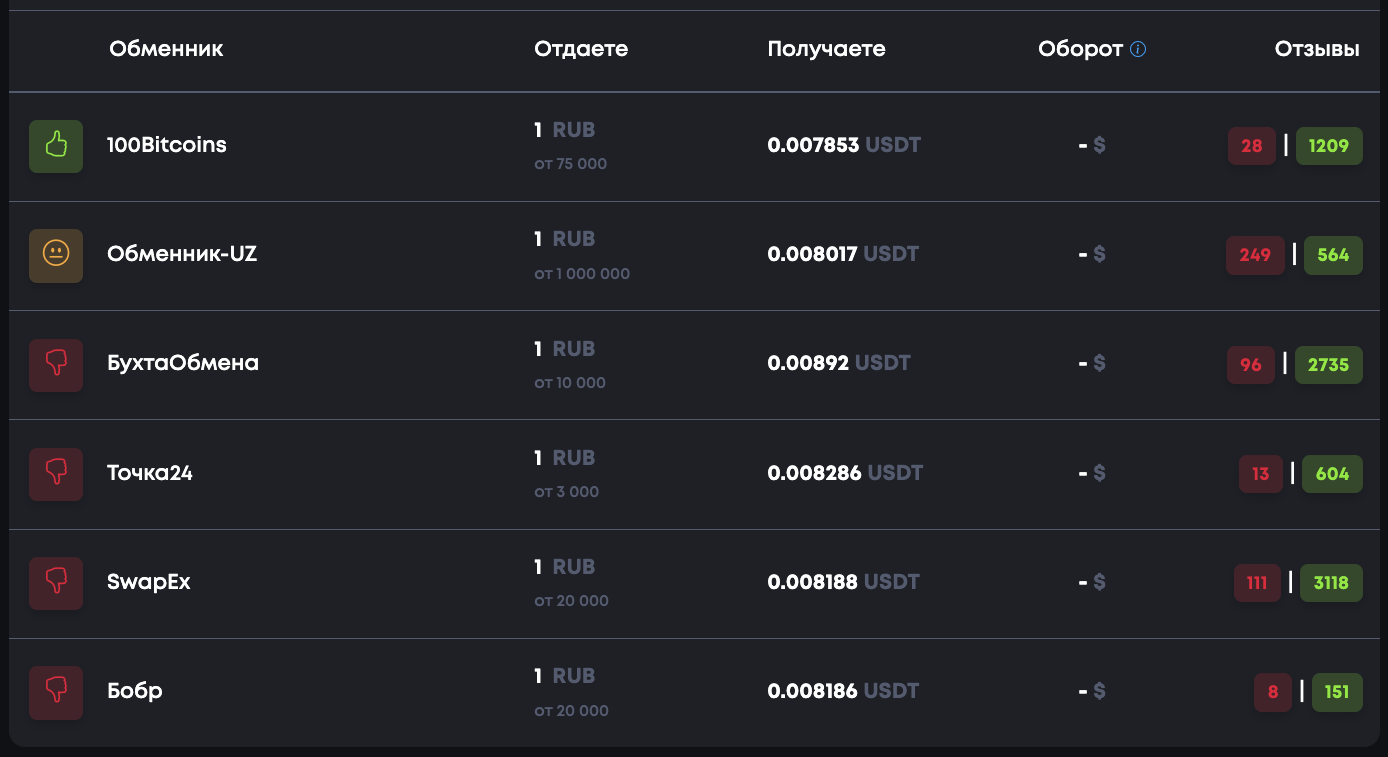Click the thumbs-down icon next to Бобр
Viewport: 1388px width, 757px height.
point(56,692)
